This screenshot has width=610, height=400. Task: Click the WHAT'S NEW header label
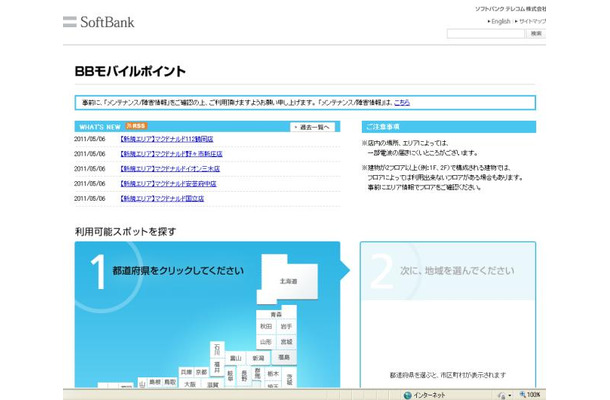100,127
